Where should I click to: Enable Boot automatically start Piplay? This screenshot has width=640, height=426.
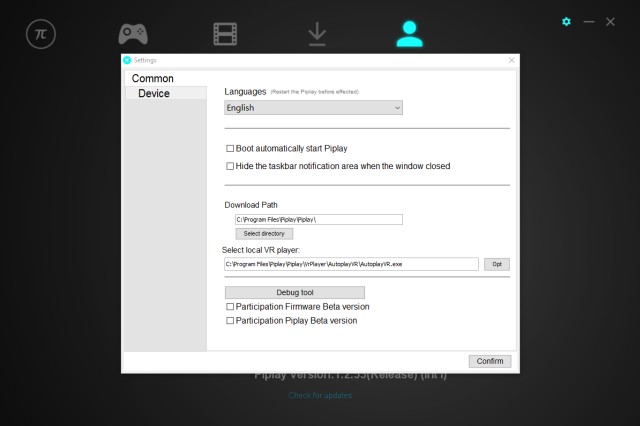[230, 149]
